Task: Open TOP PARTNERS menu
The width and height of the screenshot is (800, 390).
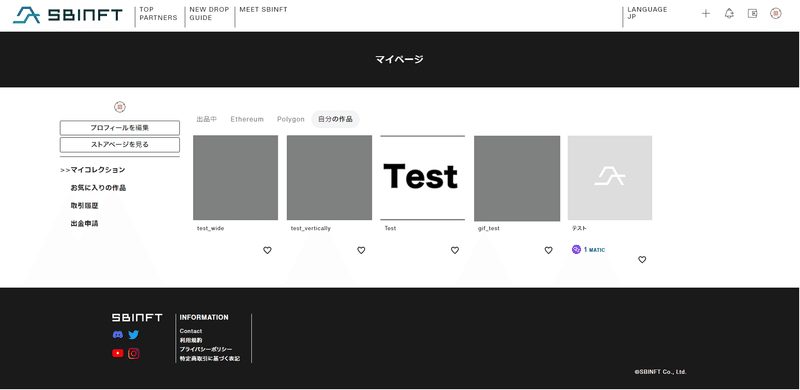Action: coord(158,14)
